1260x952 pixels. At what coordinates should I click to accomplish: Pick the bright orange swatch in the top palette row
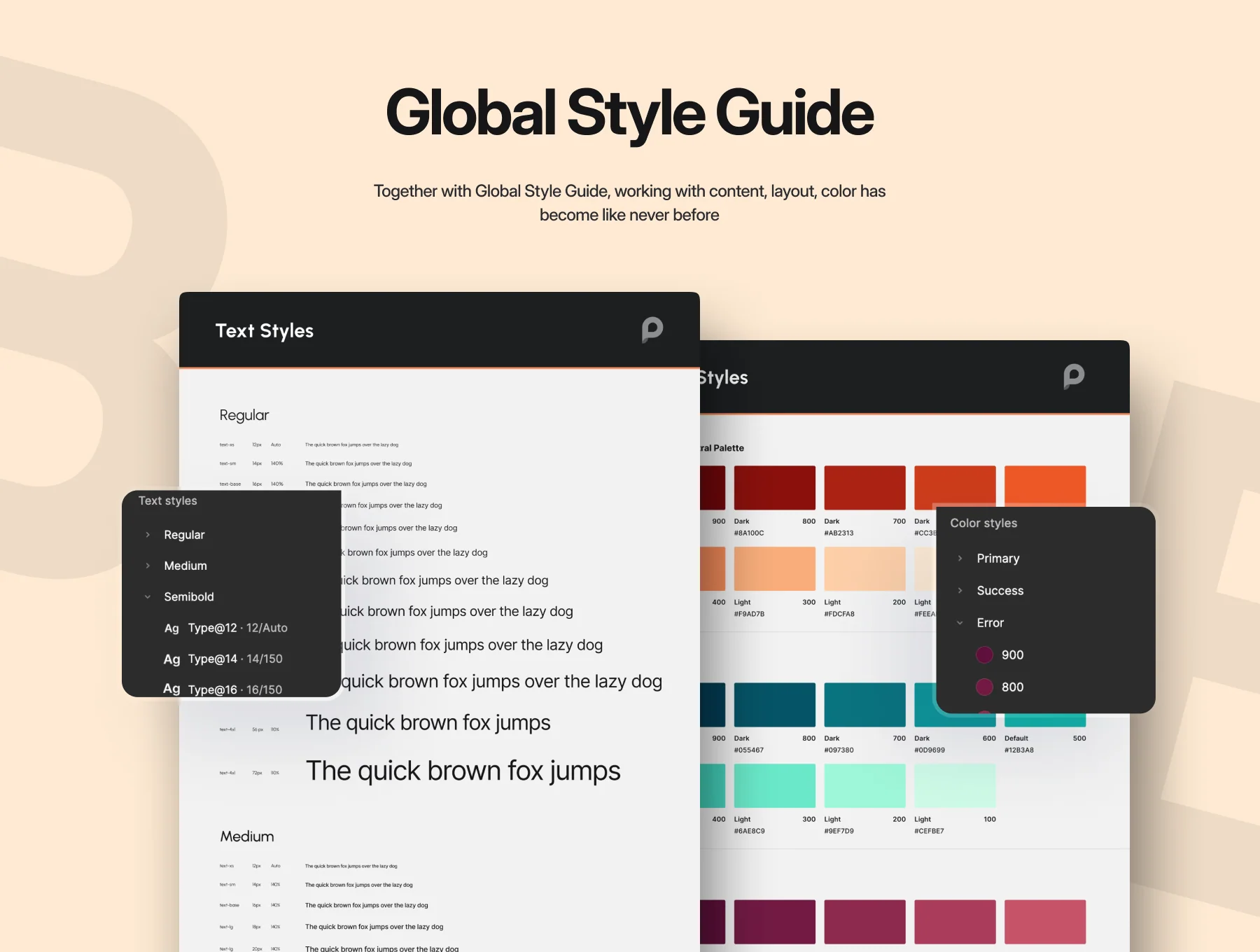[1045, 486]
